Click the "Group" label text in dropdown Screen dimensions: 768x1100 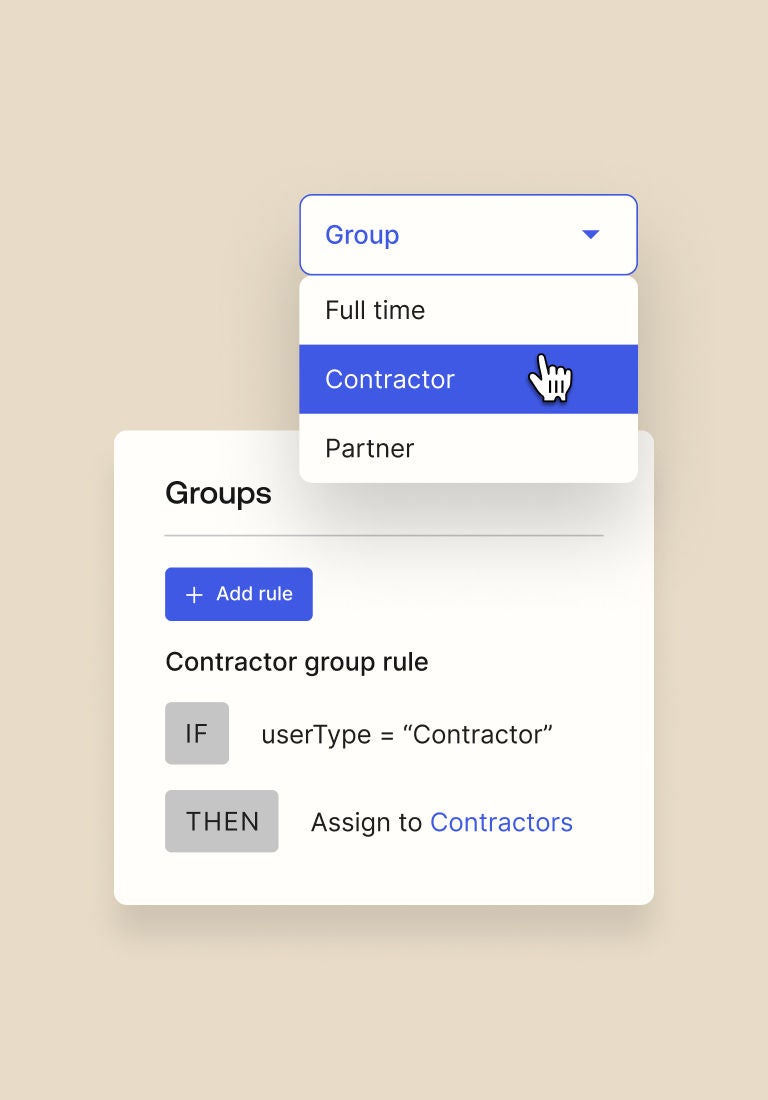click(362, 235)
